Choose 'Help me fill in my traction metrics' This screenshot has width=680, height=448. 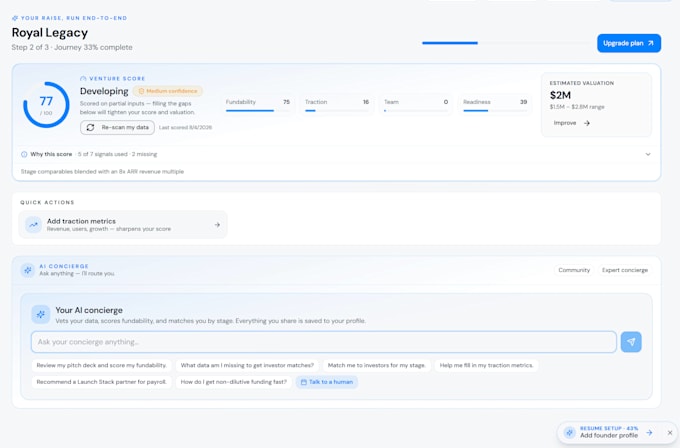coord(487,366)
